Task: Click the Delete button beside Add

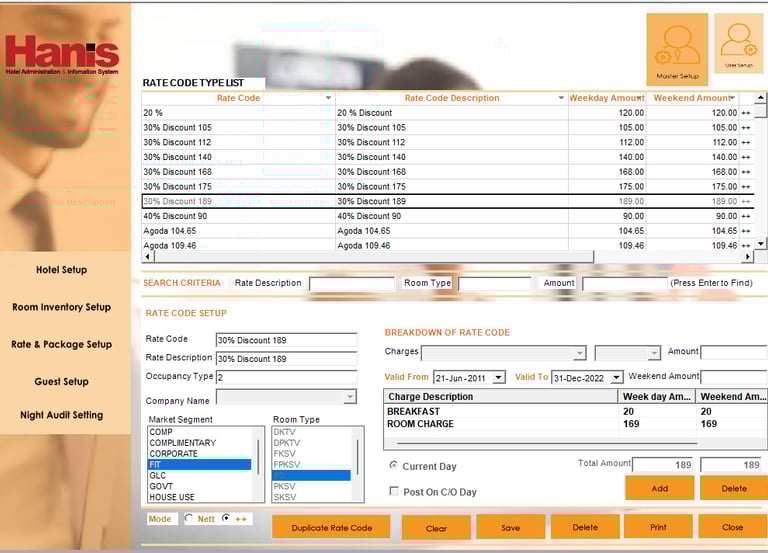Action: [x=734, y=488]
